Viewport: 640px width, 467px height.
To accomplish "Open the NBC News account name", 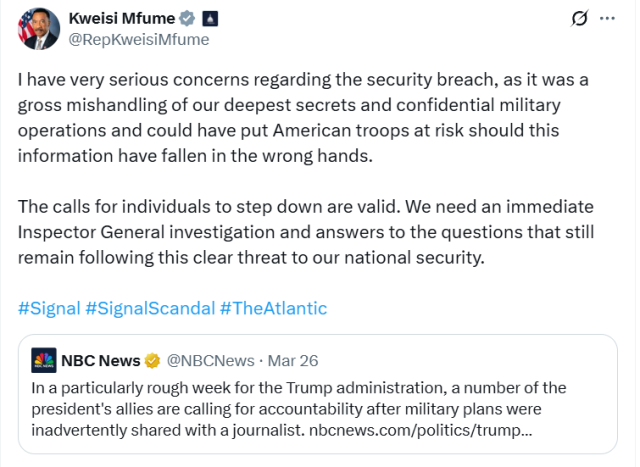I will pyautogui.click(x=100, y=360).
